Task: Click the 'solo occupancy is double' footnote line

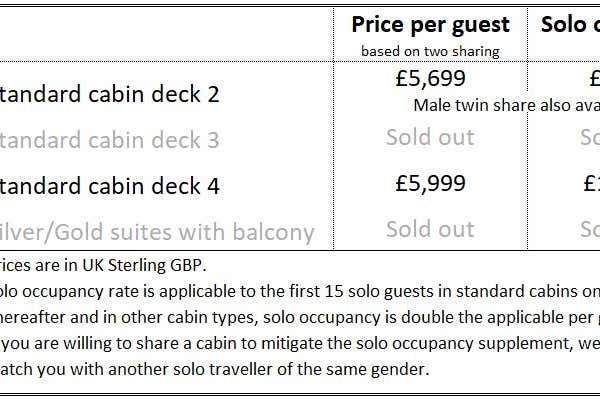Action: click(x=300, y=317)
